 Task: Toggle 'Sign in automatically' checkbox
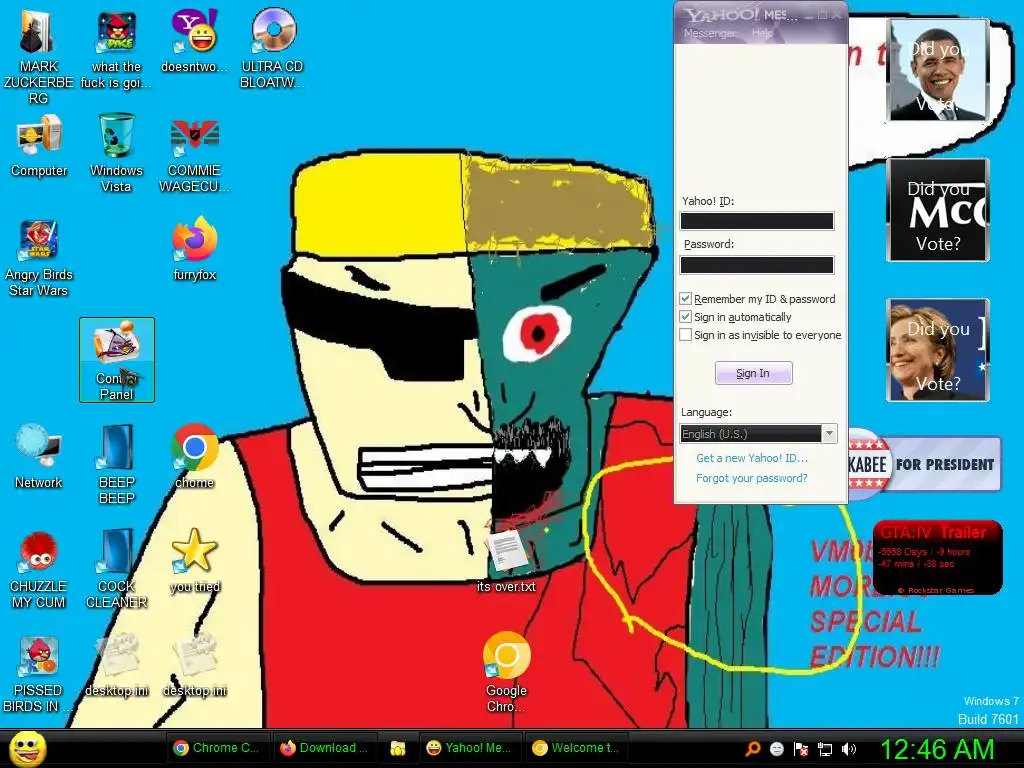(x=686, y=317)
